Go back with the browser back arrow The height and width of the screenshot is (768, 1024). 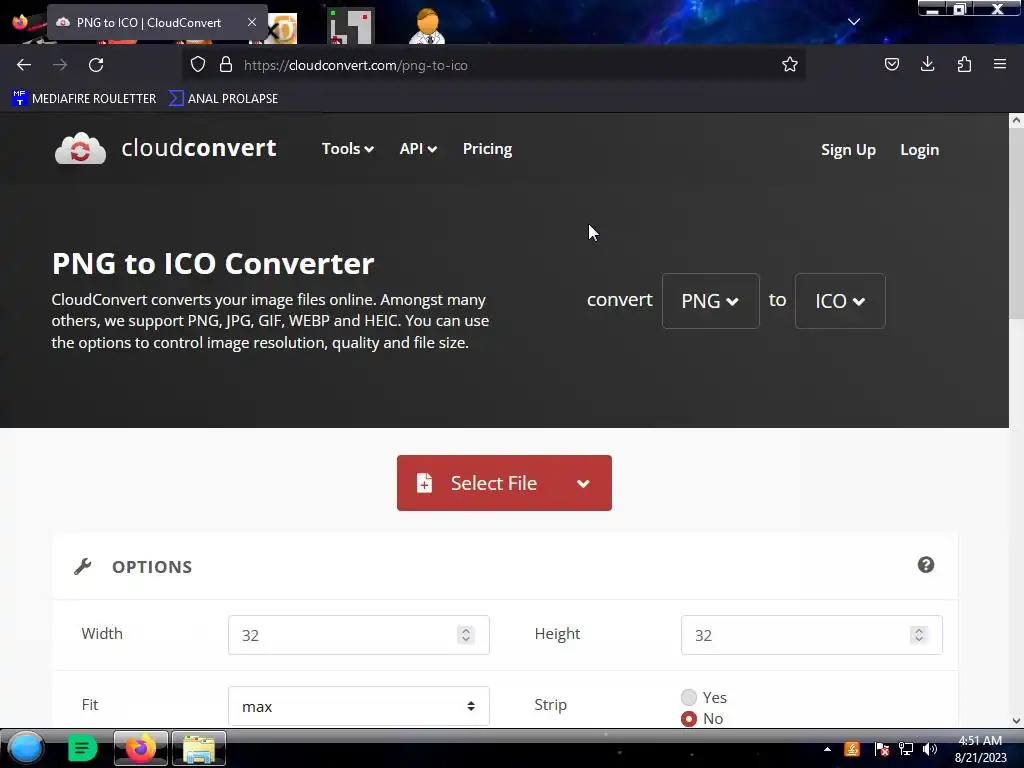click(x=24, y=65)
